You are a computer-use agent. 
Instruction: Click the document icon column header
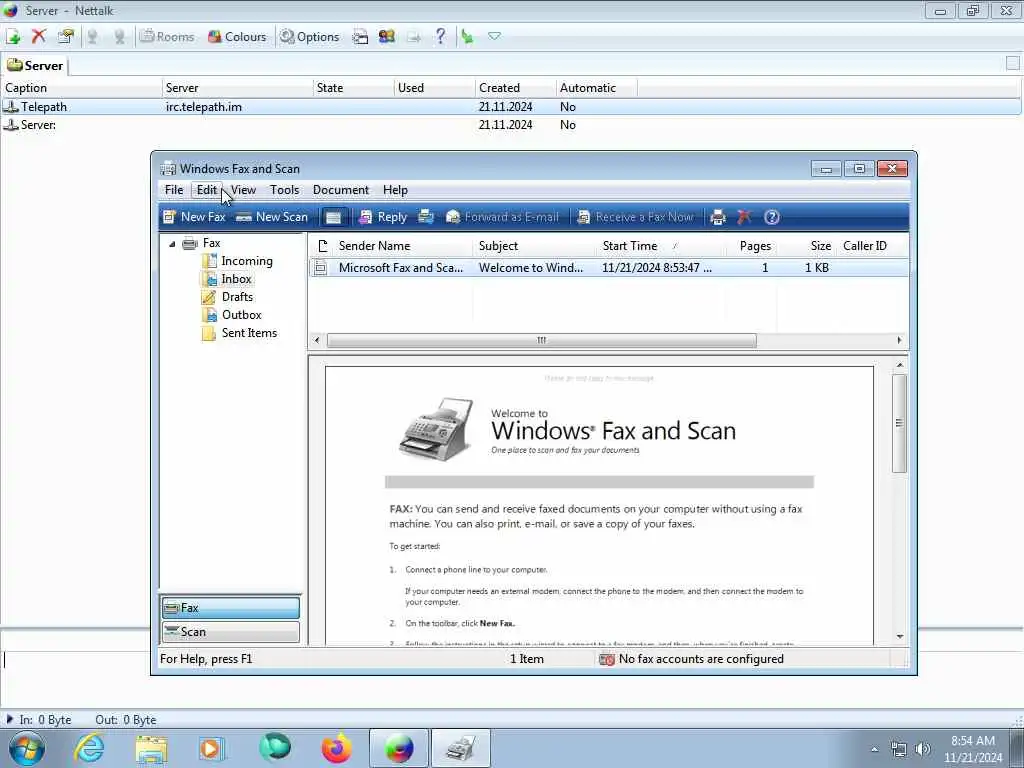pyautogui.click(x=321, y=246)
